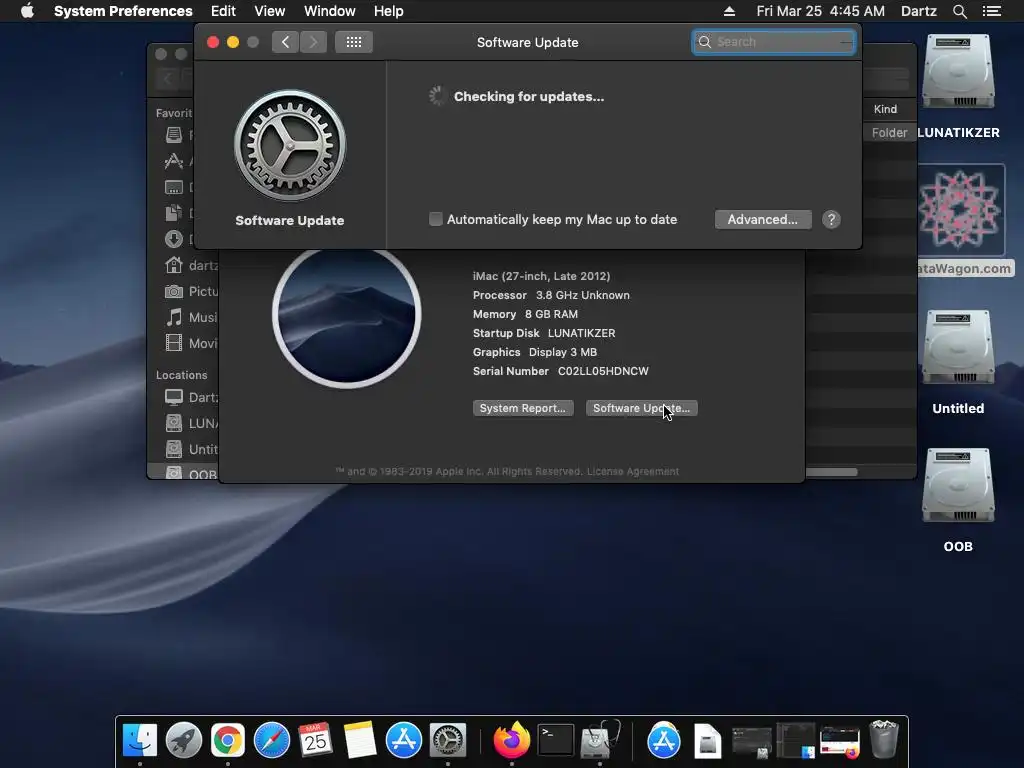
Task: Select the Downloads arrow icon in Finder sidebar
Action: click(174, 239)
